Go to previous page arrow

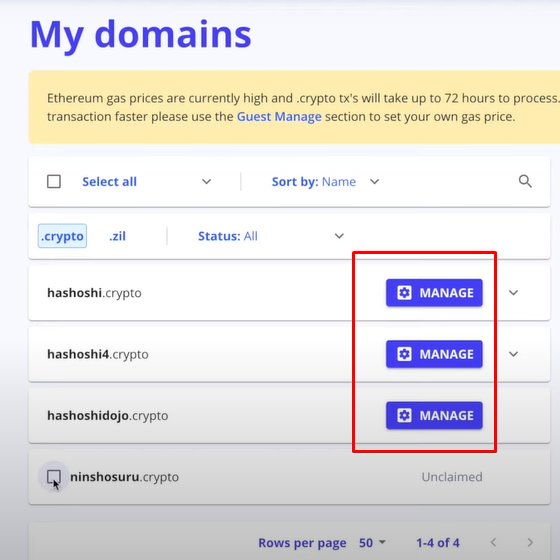[494, 542]
